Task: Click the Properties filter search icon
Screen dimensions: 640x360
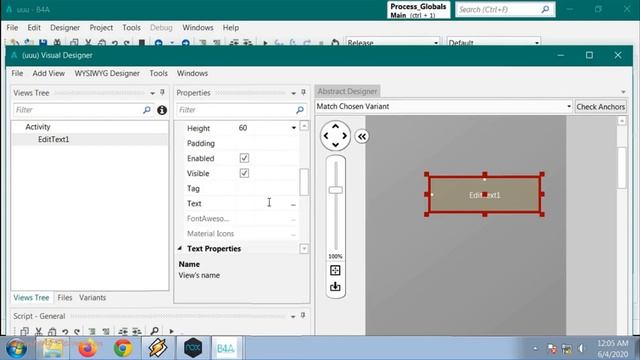Action: [300, 110]
